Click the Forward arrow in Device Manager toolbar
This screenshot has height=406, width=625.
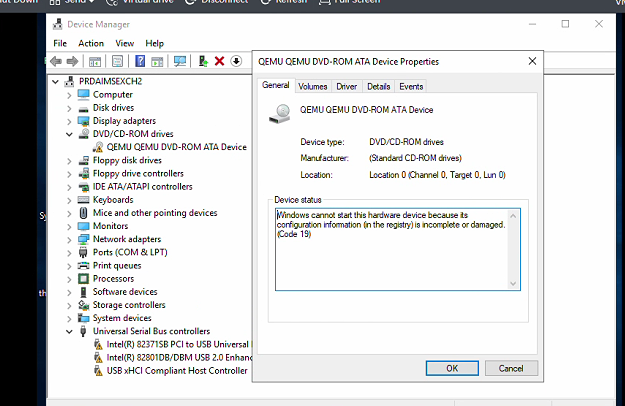(72, 61)
